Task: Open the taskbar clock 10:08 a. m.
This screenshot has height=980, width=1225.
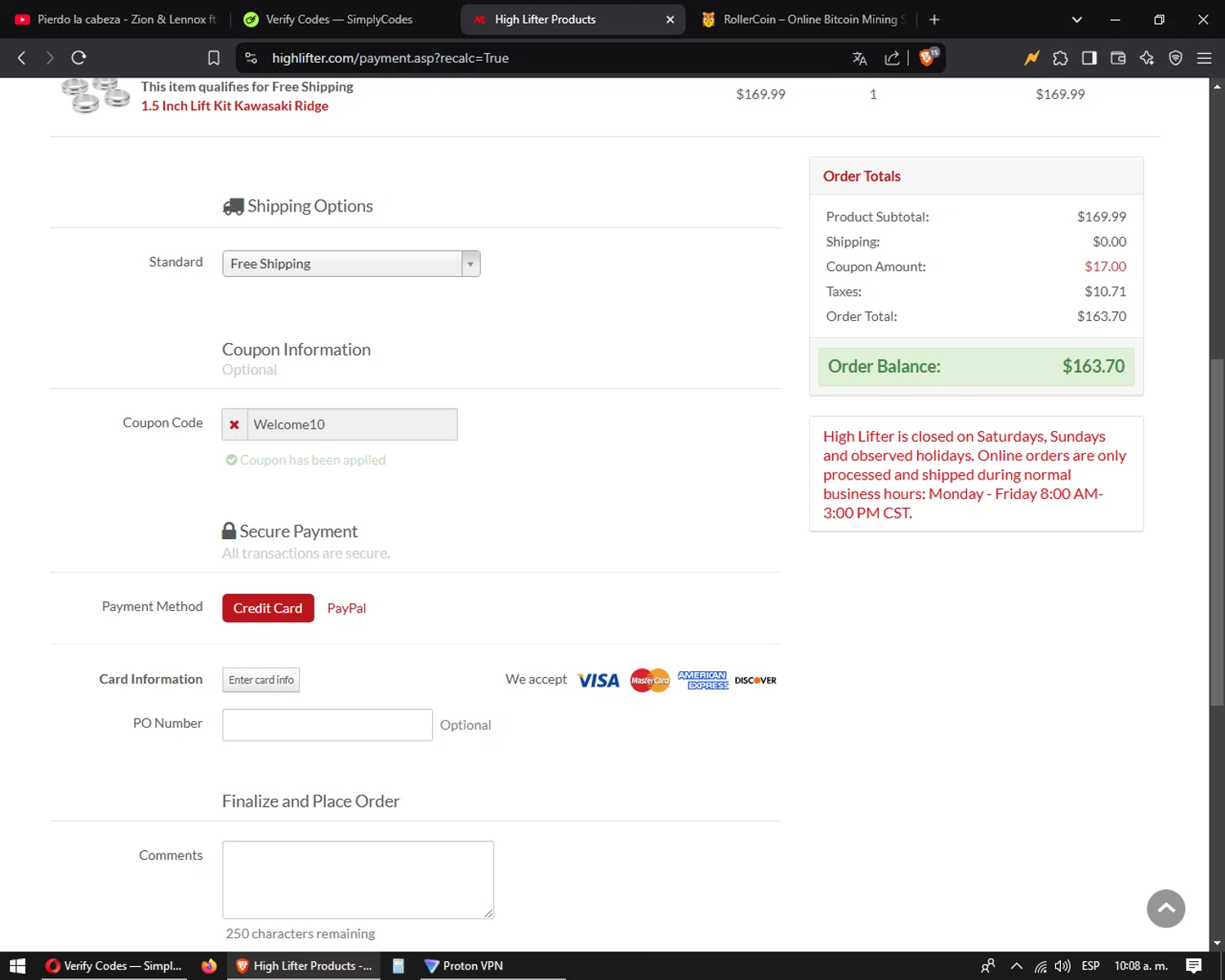Action: 1141,966
